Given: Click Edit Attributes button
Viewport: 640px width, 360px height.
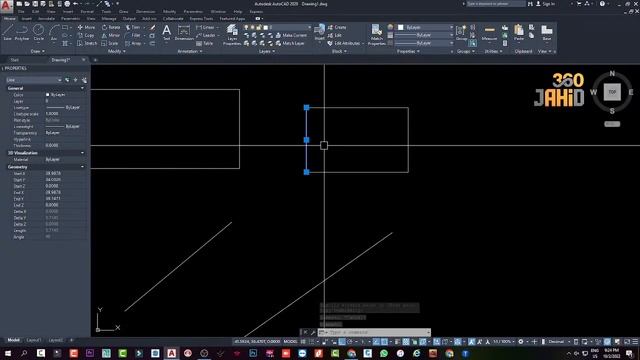Looking at the screenshot, I should point(344,43).
